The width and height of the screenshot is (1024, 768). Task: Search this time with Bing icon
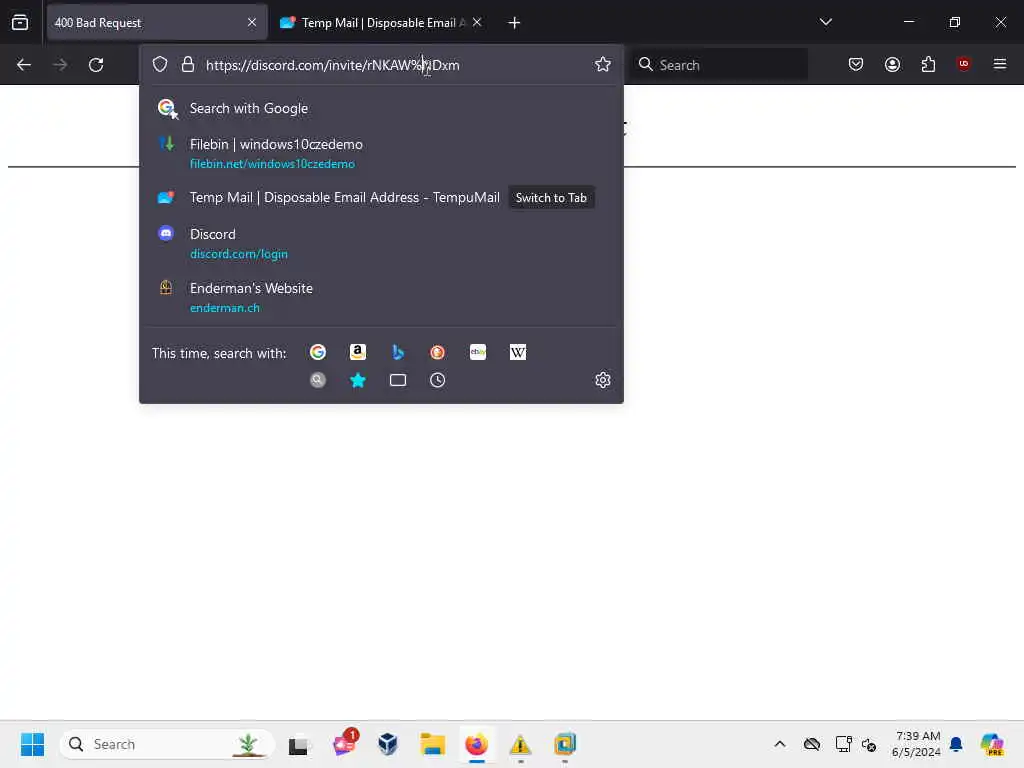point(398,352)
